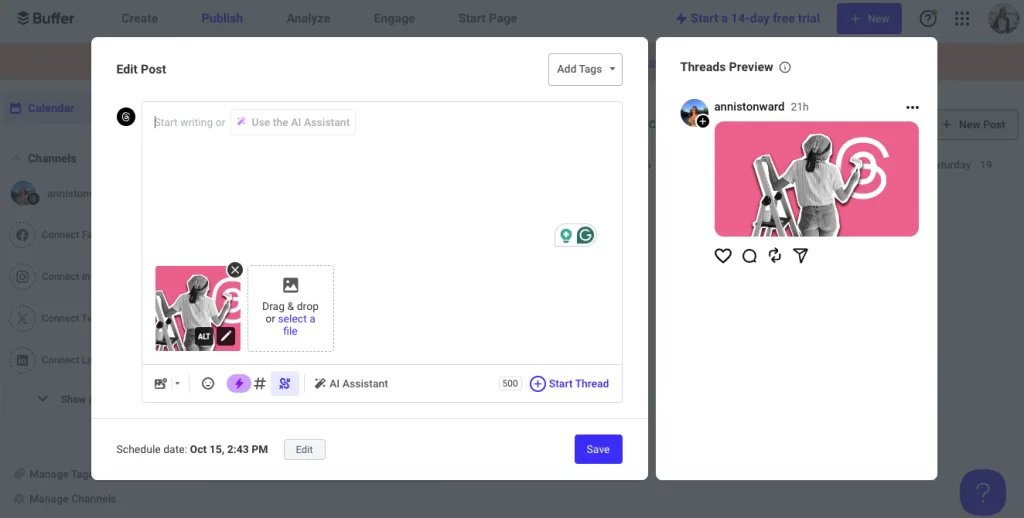Screen dimensions: 1024x518
Task: Go to the Engage tab
Action: (x=394, y=18)
